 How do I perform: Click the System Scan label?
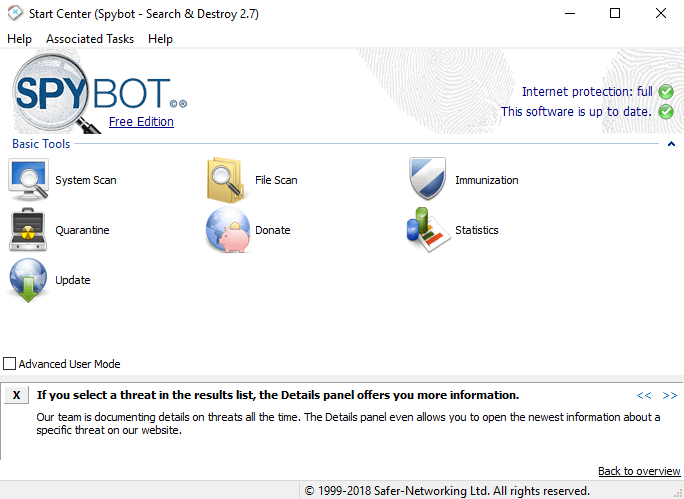pyautogui.click(x=86, y=180)
